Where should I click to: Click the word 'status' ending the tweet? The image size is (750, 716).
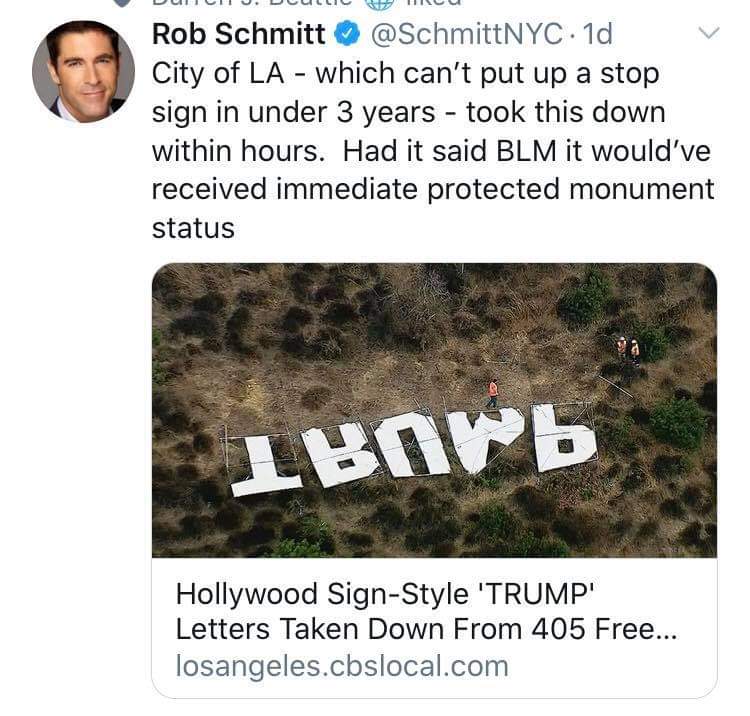click(193, 227)
